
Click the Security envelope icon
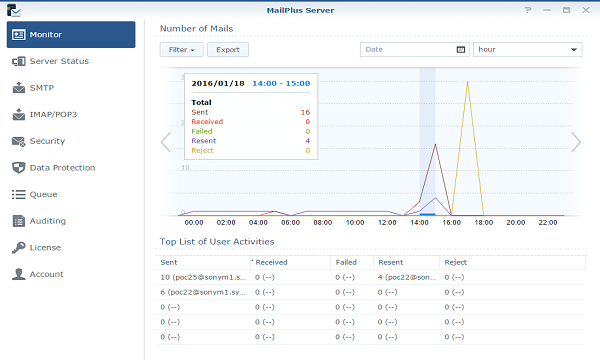pos(18,141)
